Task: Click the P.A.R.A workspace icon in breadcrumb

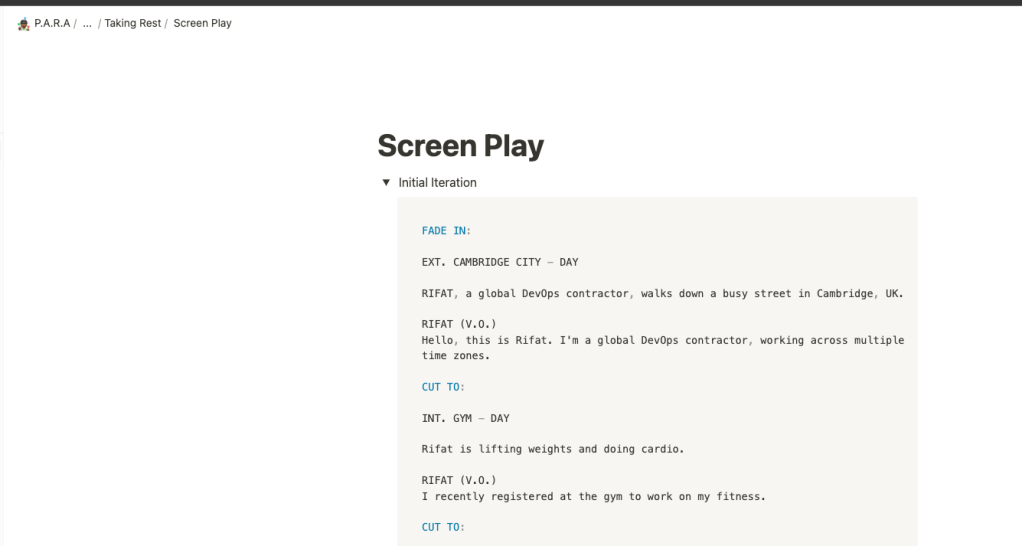Action: click(x=23, y=24)
